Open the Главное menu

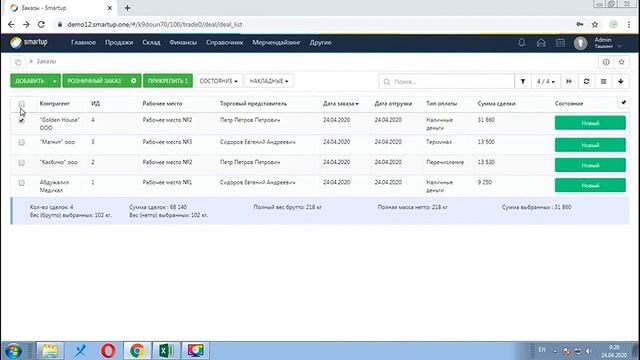tap(83, 42)
